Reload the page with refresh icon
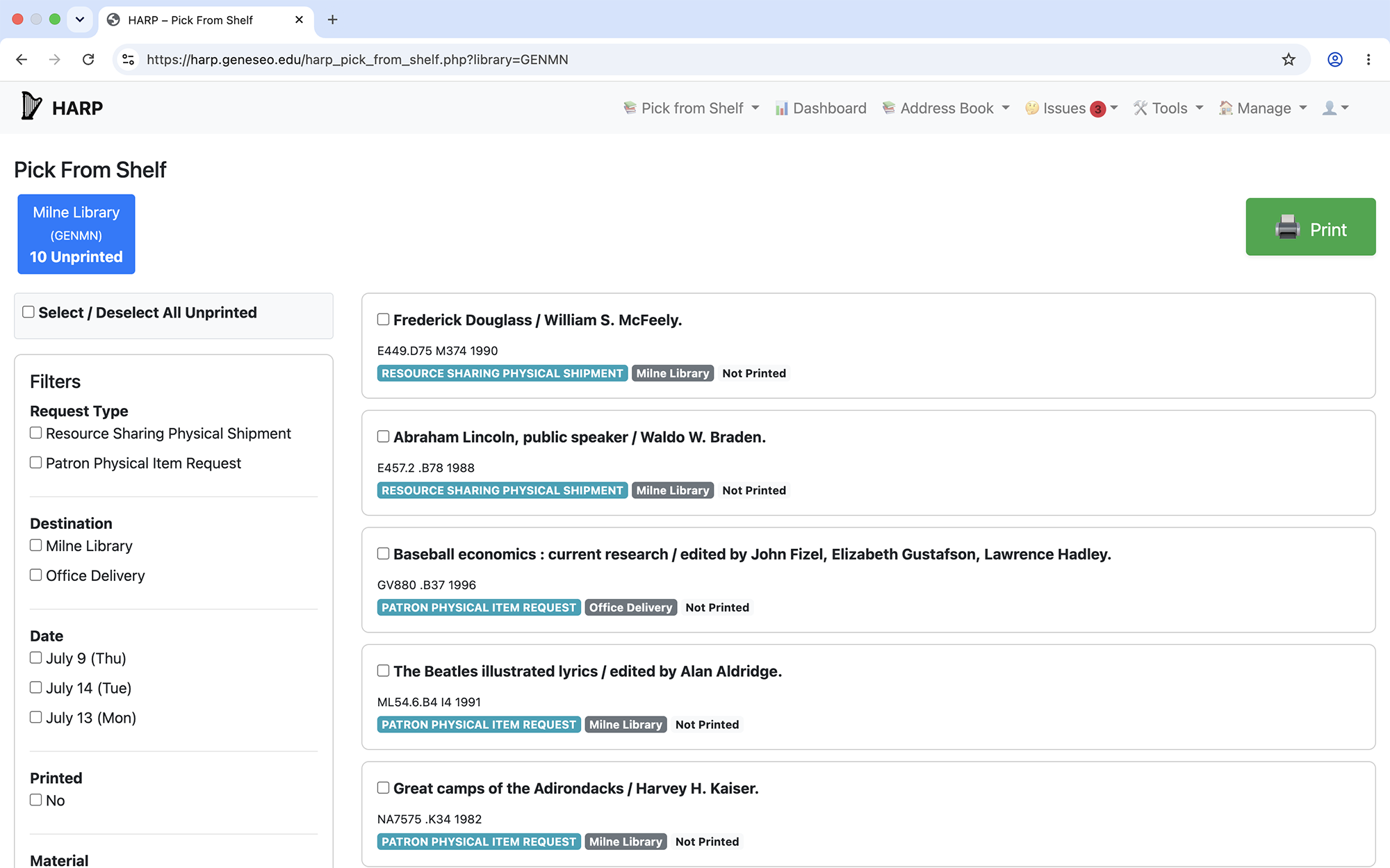The width and height of the screenshot is (1390, 868). click(88, 60)
